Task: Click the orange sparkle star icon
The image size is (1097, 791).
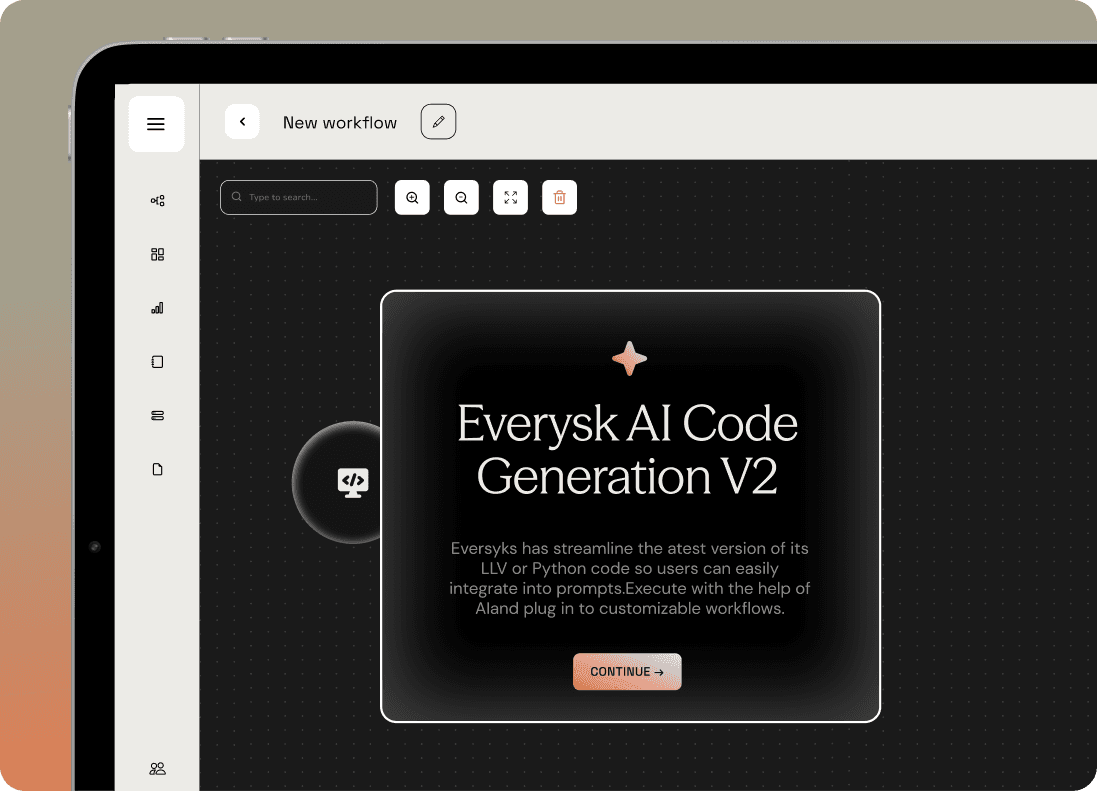Action: tap(629, 358)
